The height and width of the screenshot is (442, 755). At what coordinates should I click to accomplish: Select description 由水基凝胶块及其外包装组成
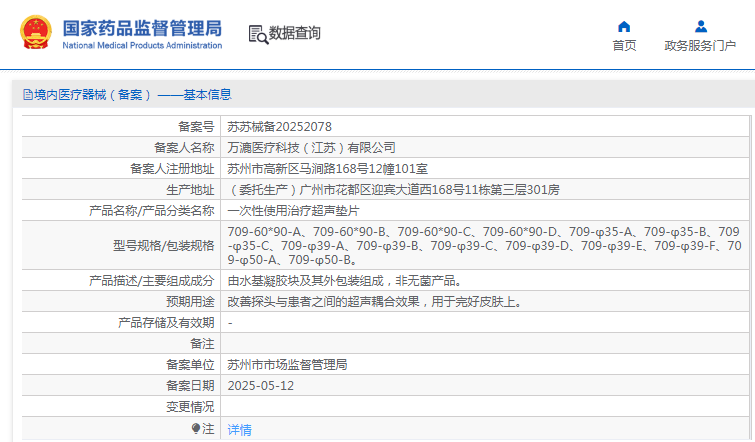[x=345, y=281]
